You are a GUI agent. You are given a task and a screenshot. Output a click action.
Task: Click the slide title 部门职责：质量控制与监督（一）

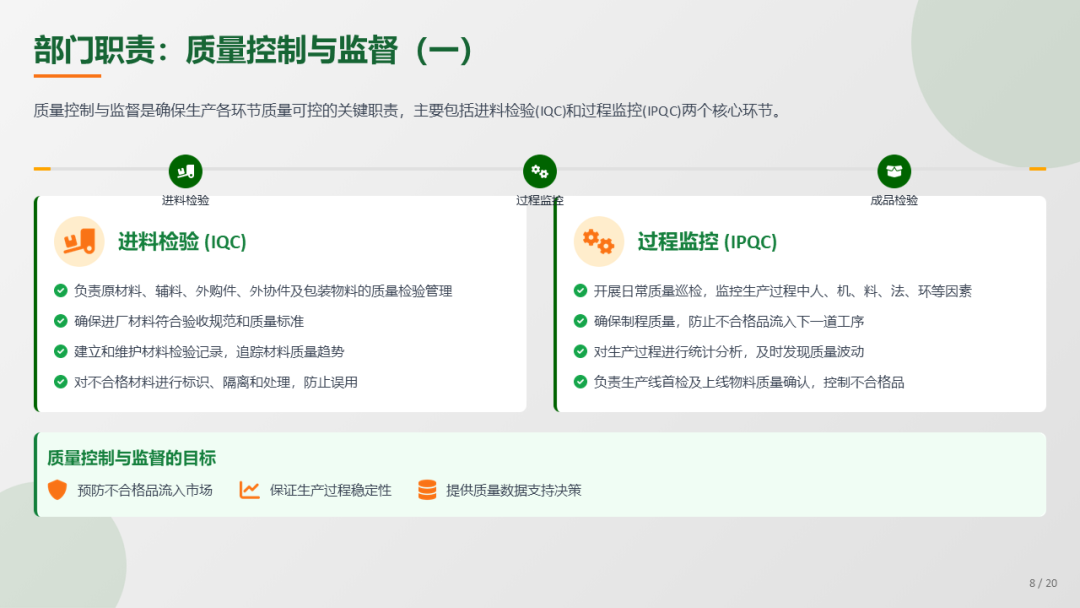(253, 49)
